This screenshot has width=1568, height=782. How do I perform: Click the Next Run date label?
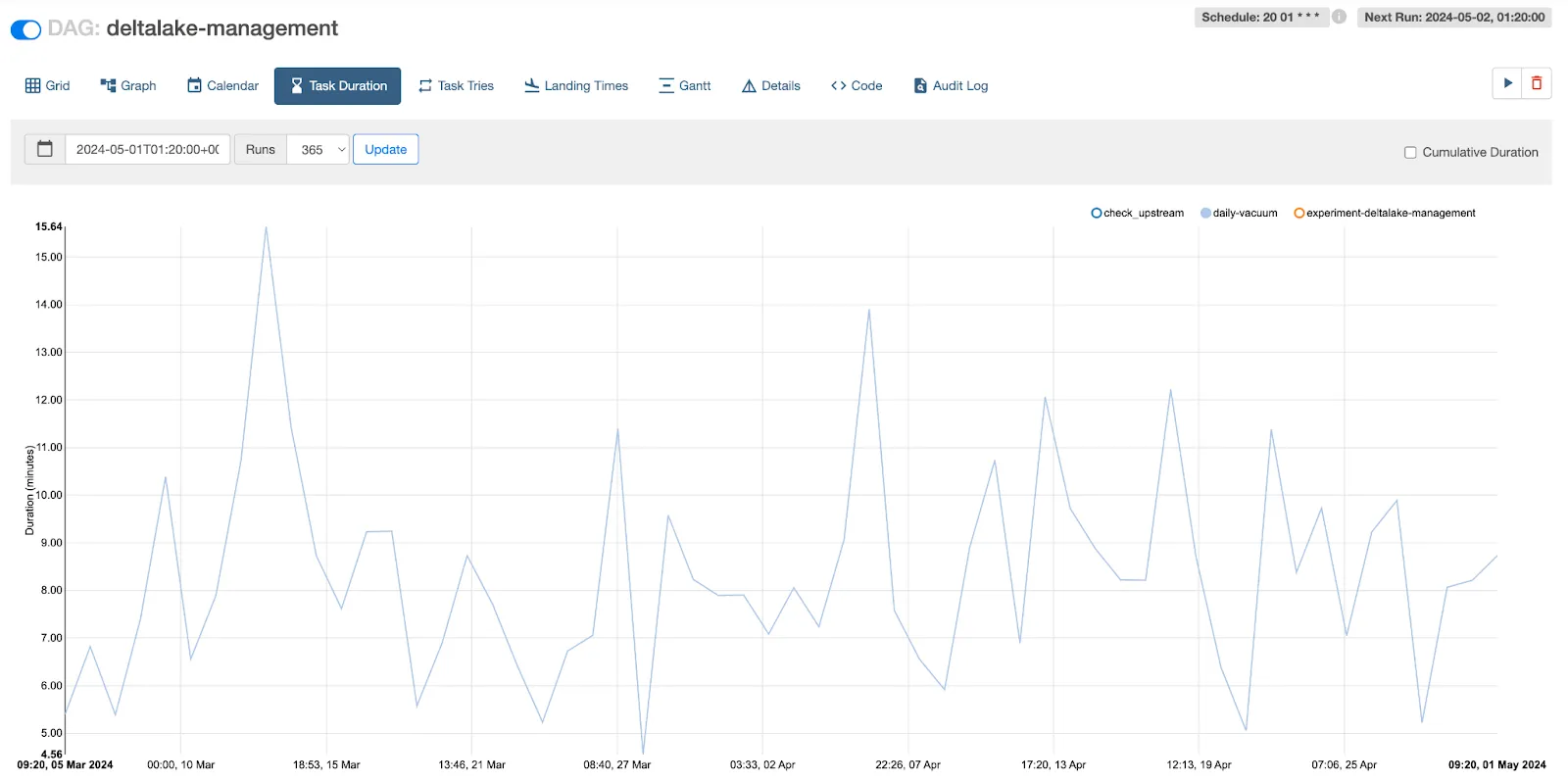coord(1454,17)
